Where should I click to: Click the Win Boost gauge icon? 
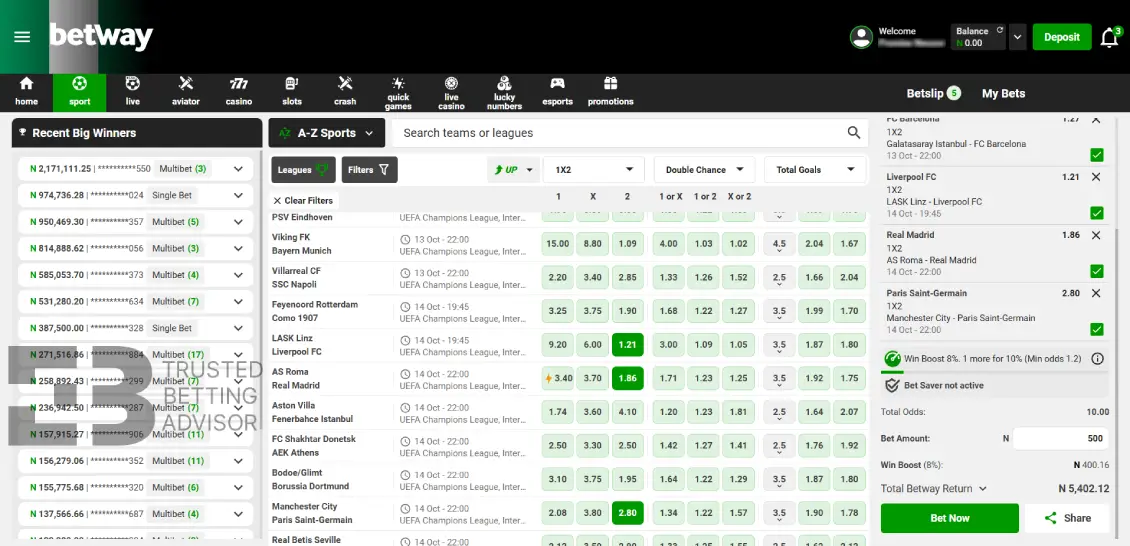click(892, 358)
